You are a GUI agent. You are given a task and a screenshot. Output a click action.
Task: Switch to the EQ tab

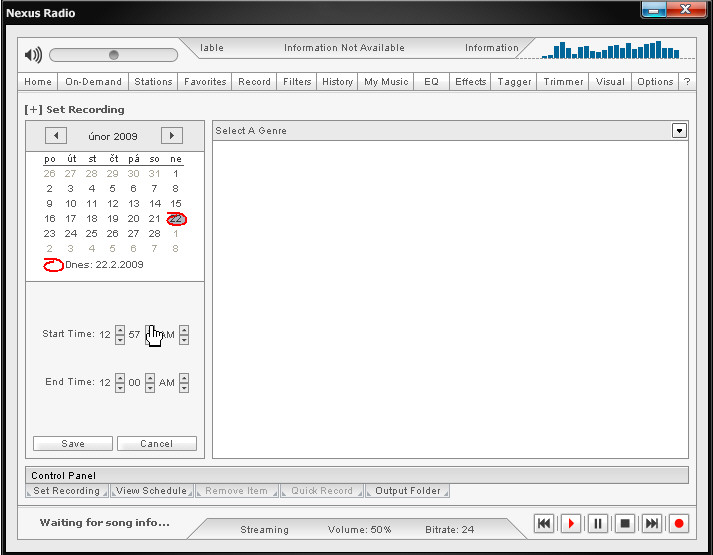coord(431,82)
